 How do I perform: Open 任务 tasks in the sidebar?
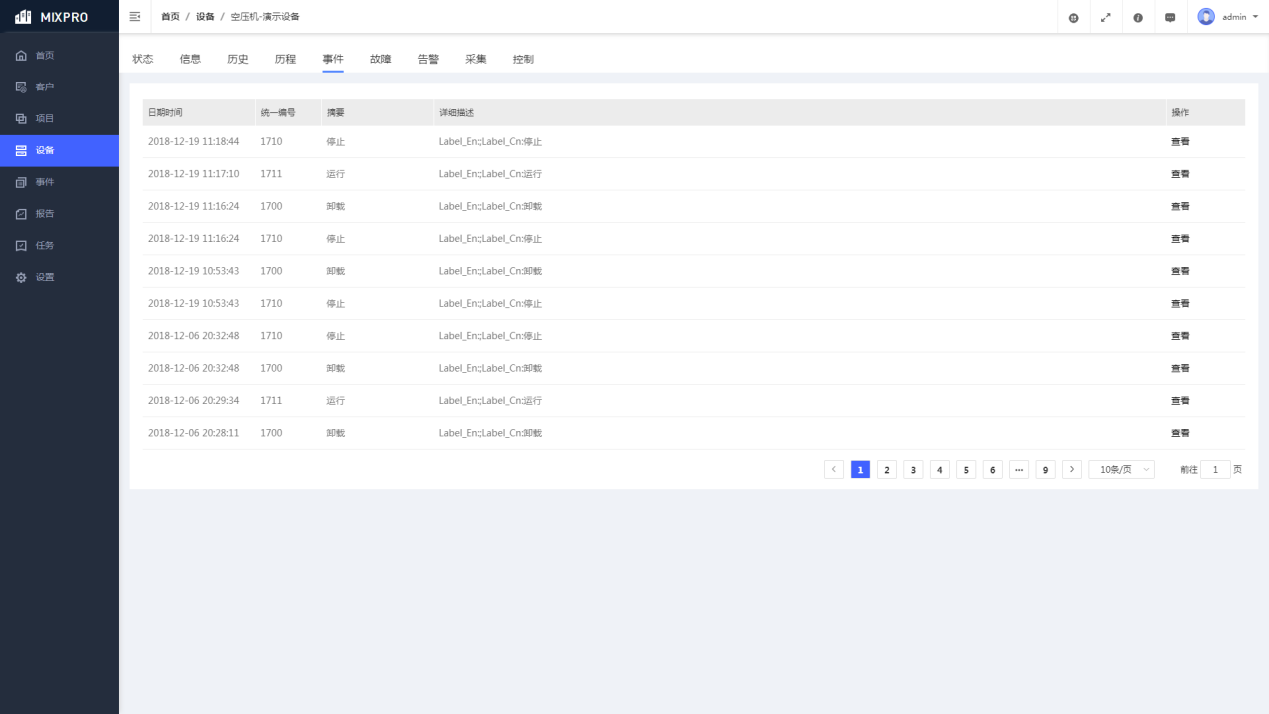pos(45,245)
